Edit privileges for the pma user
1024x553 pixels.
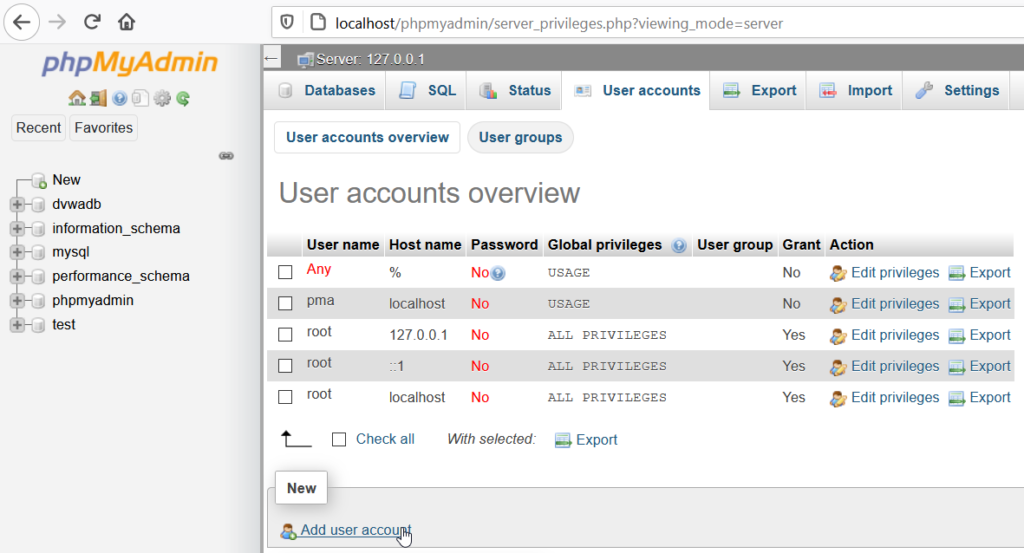click(884, 304)
